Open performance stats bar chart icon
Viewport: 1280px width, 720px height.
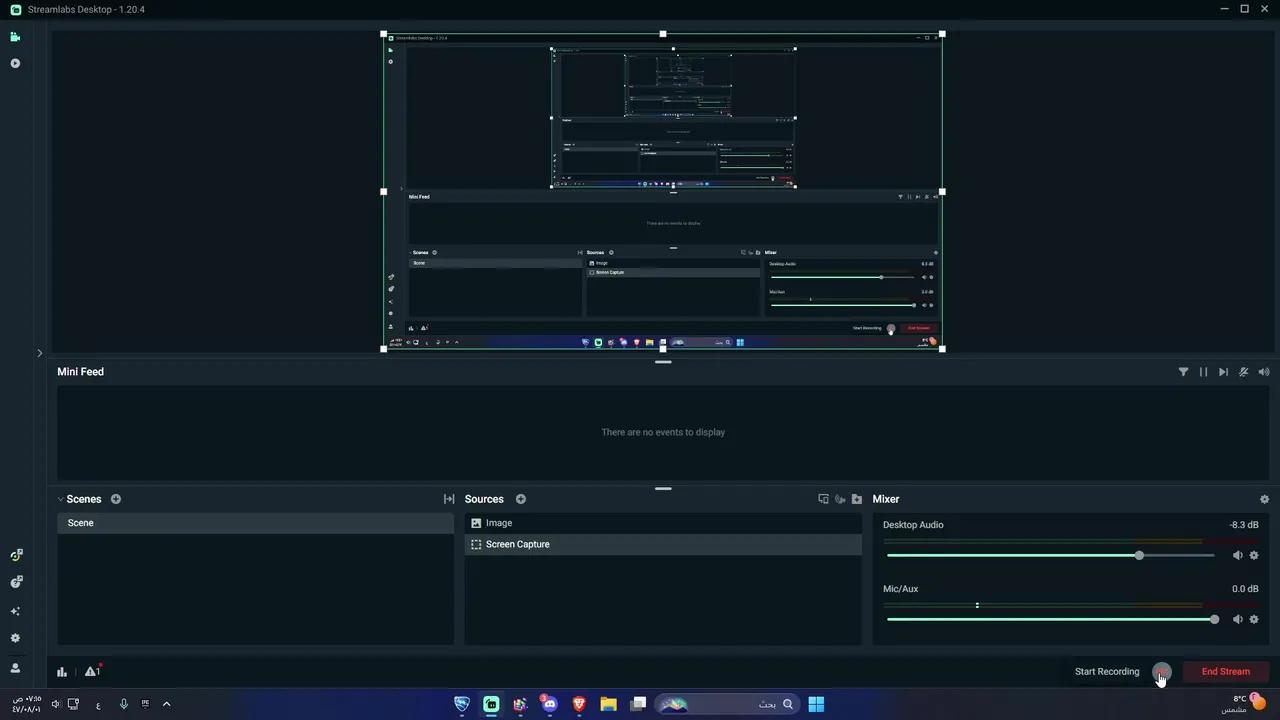(x=62, y=672)
